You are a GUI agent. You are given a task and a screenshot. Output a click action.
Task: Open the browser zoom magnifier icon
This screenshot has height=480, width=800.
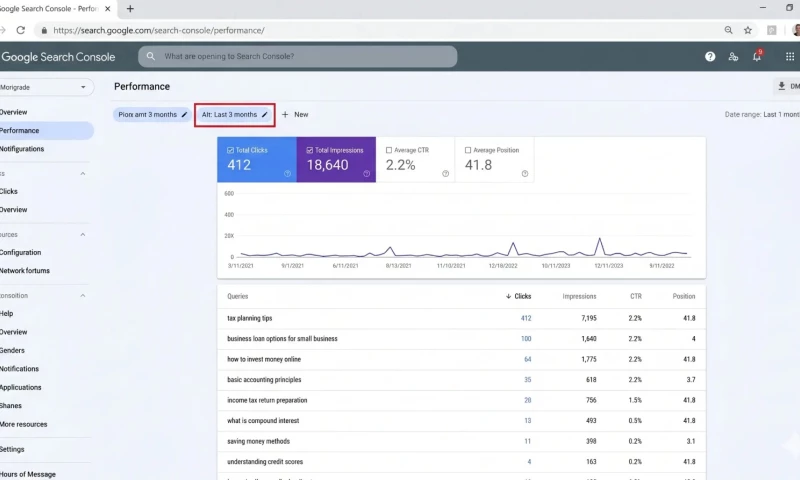pos(729,30)
